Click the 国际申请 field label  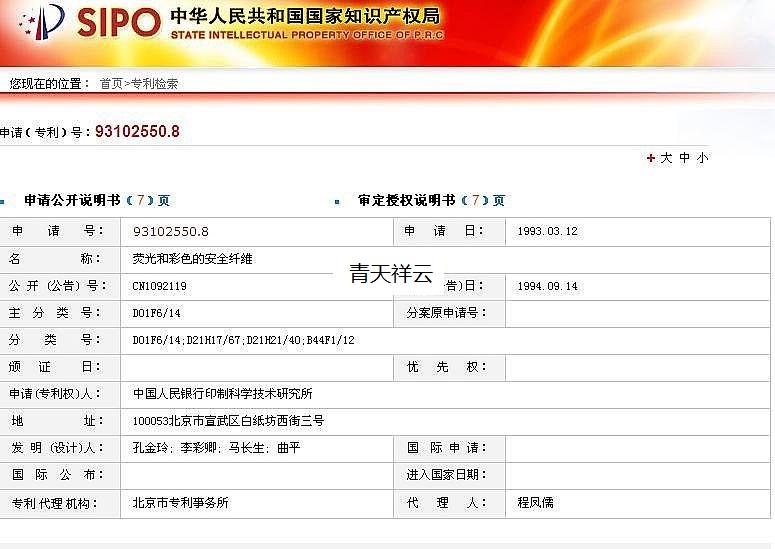coord(446,448)
